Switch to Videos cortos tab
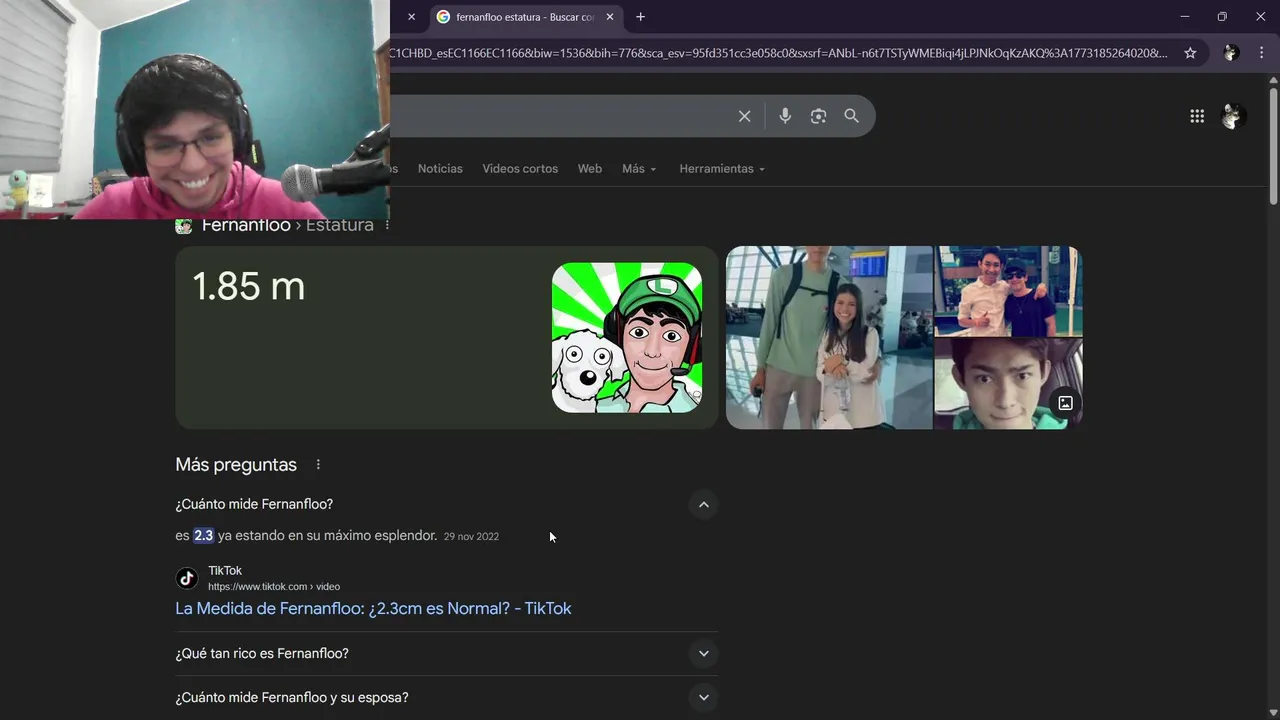Screen dimensions: 1280x720 pos(520,169)
